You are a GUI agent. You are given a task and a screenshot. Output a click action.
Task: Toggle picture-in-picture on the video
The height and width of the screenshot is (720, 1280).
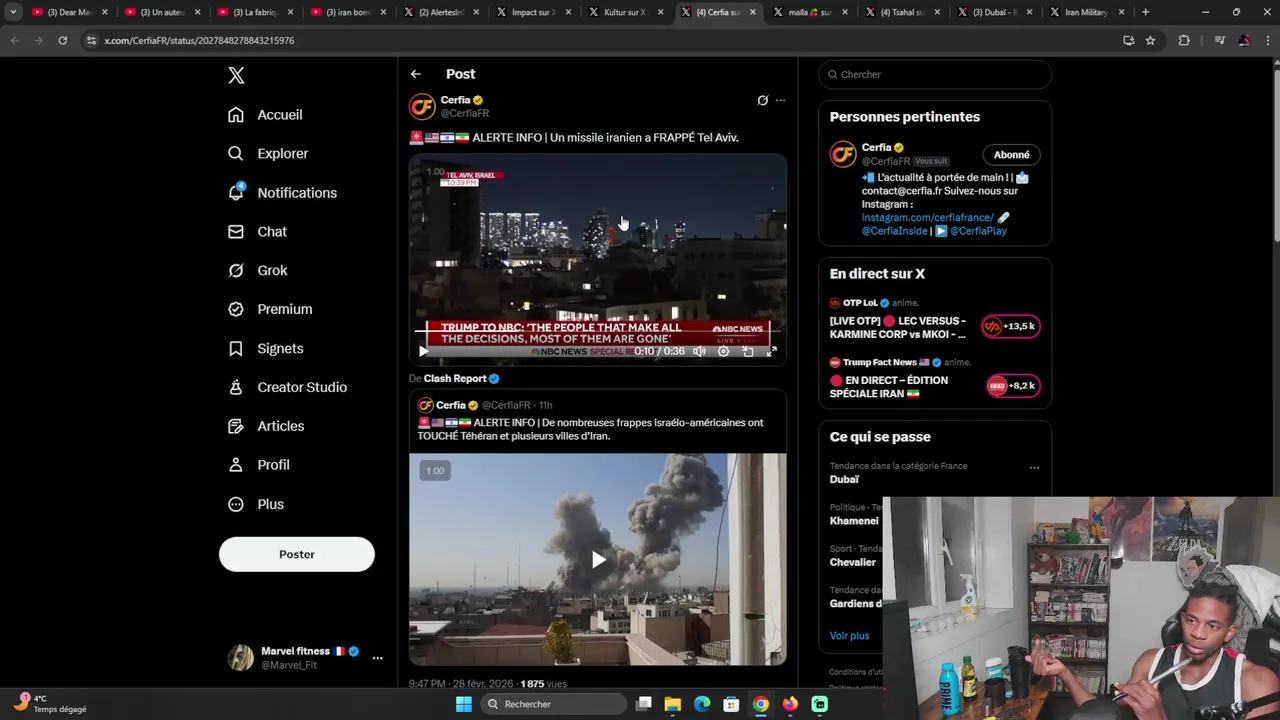748,351
